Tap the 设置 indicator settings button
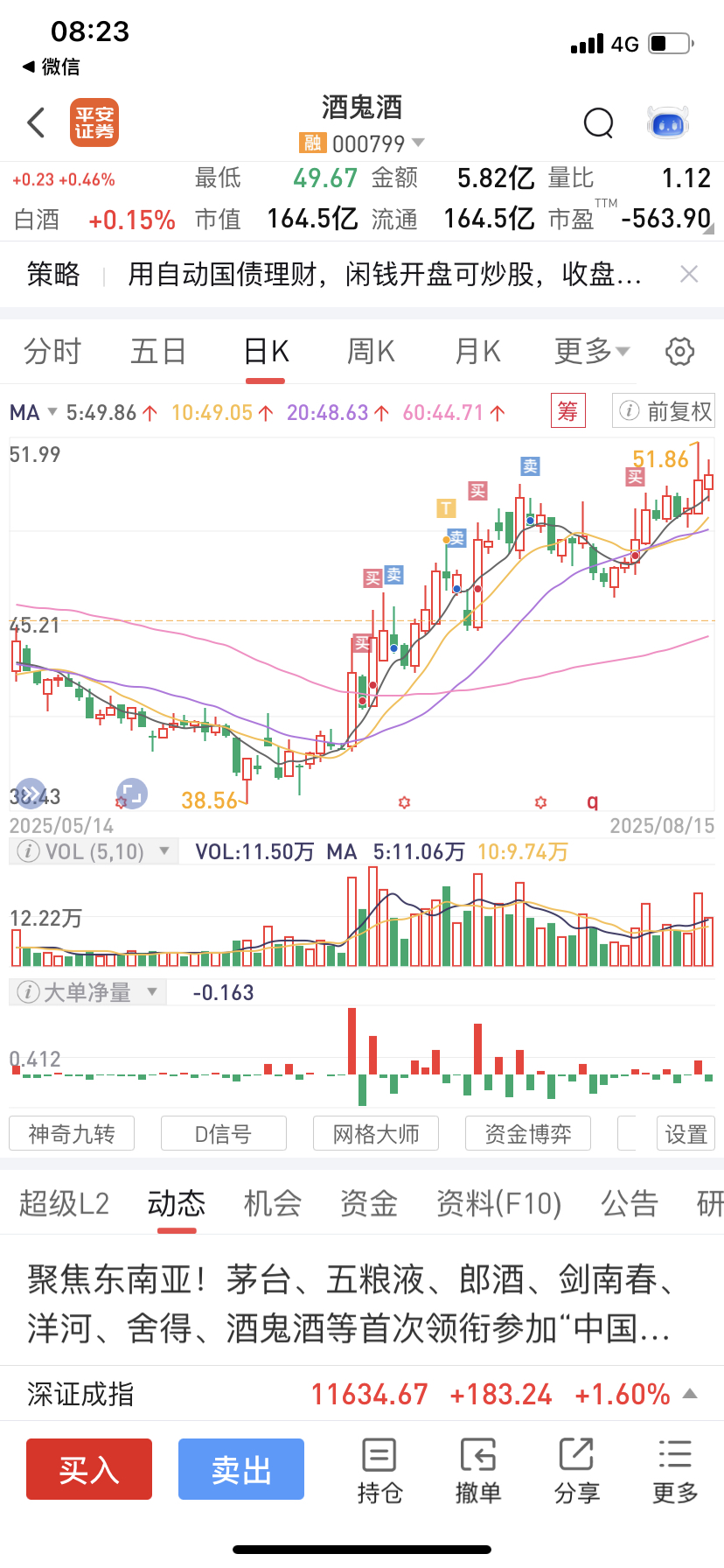The width and height of the screenshot is (724, 1568). pyautogui.click(x=686, y=1133)
